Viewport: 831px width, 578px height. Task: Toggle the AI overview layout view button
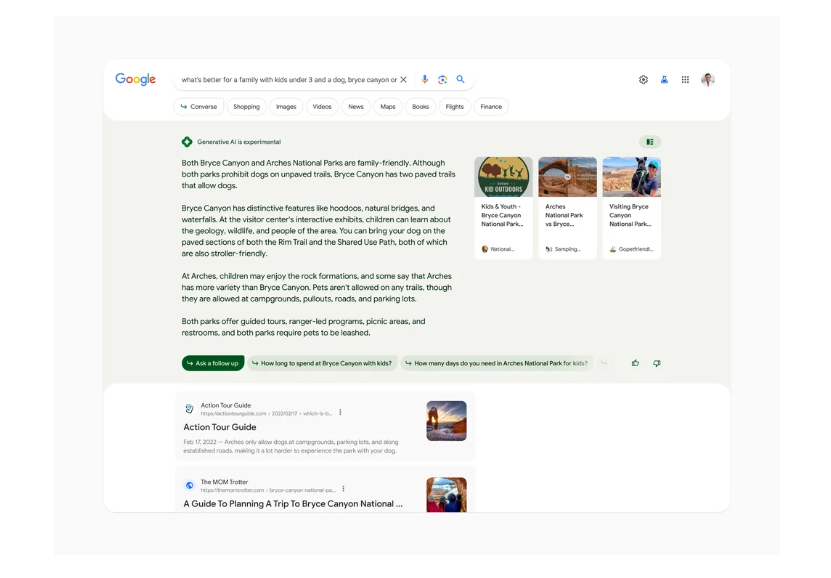(x=650, y=142)
